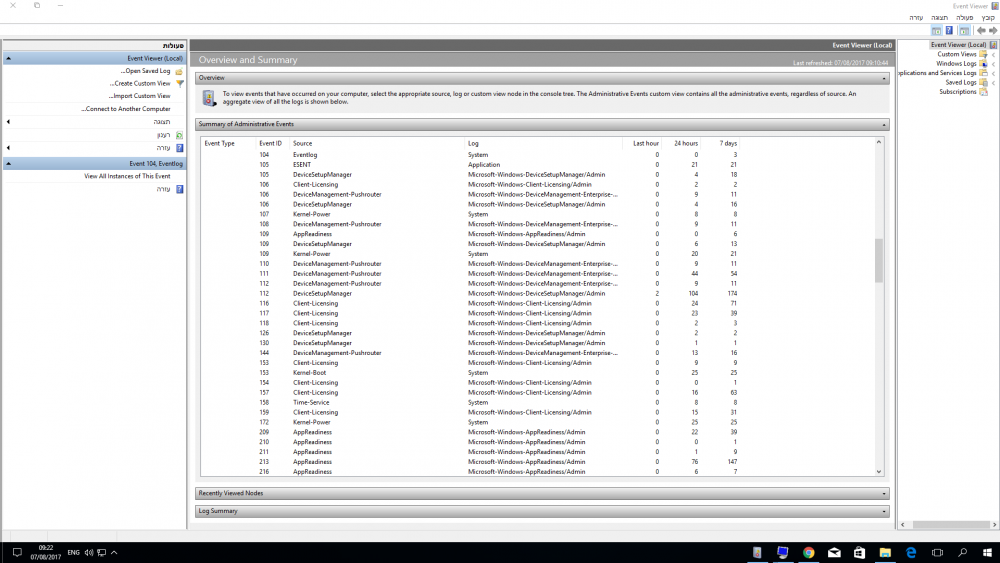Click View All Instances of This Event
Viewport: 1000px width, 563px height.
click(x=127, y=177)
